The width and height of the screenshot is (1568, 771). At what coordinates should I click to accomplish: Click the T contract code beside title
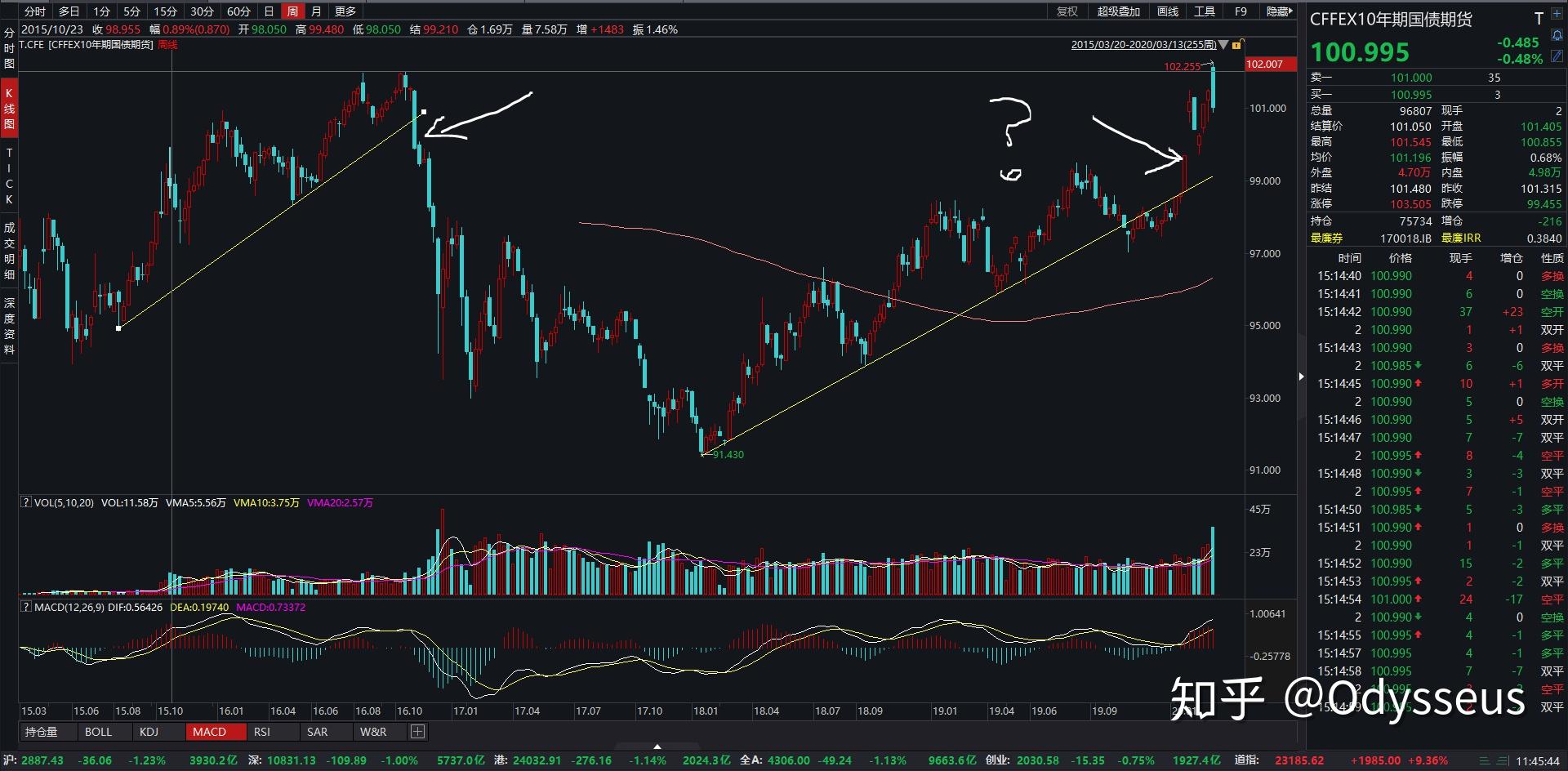click(1539, 18)
